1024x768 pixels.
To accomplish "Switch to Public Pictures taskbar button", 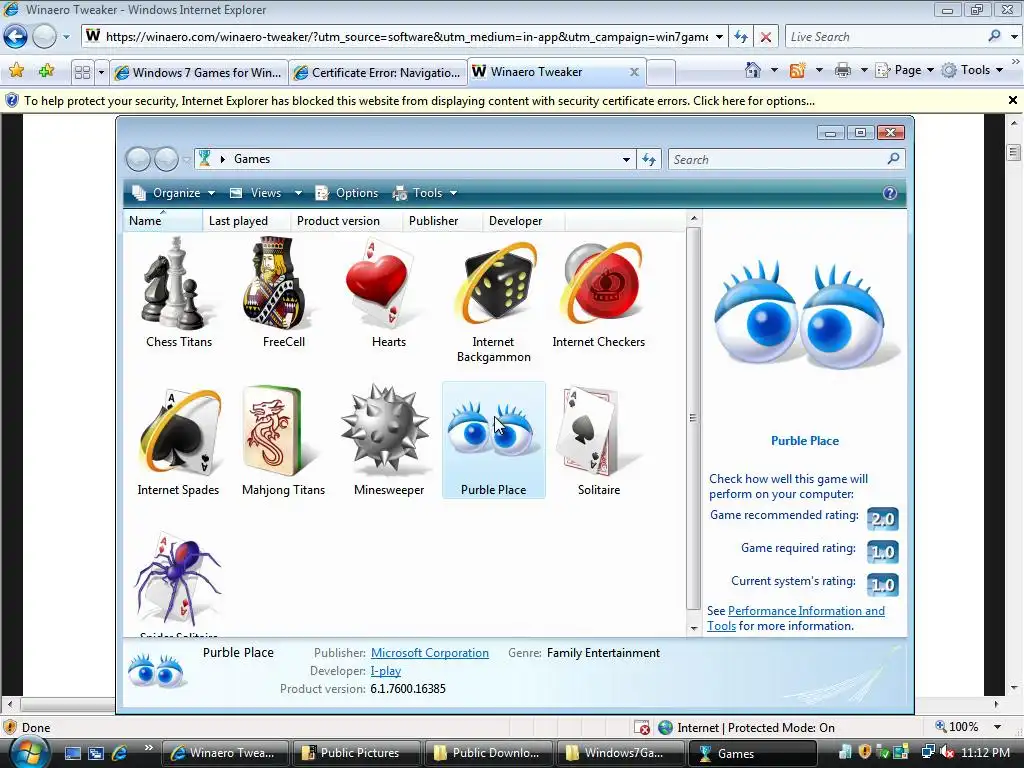I will (356, 753).
